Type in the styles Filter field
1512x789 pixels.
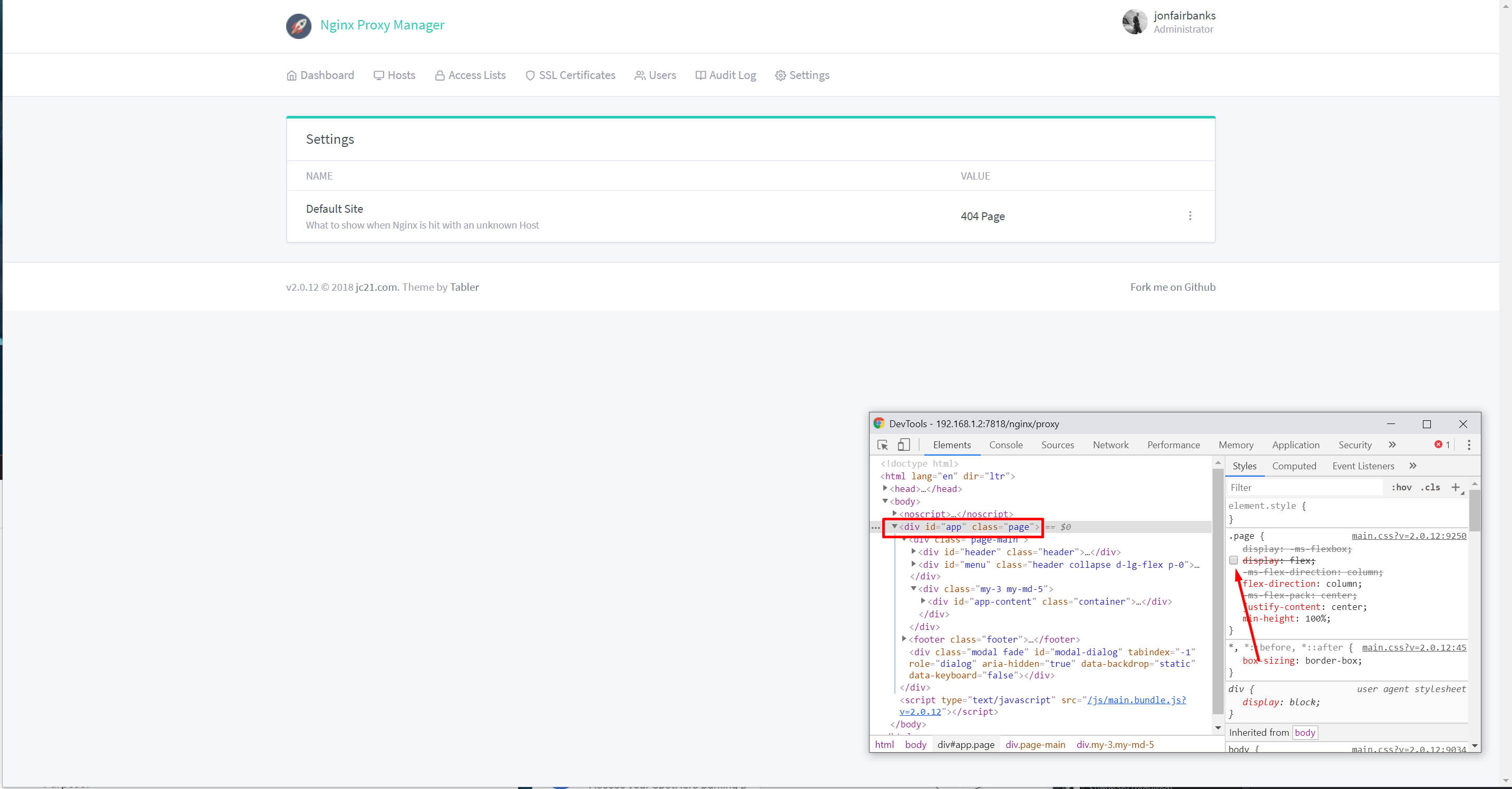point(1291,487)
